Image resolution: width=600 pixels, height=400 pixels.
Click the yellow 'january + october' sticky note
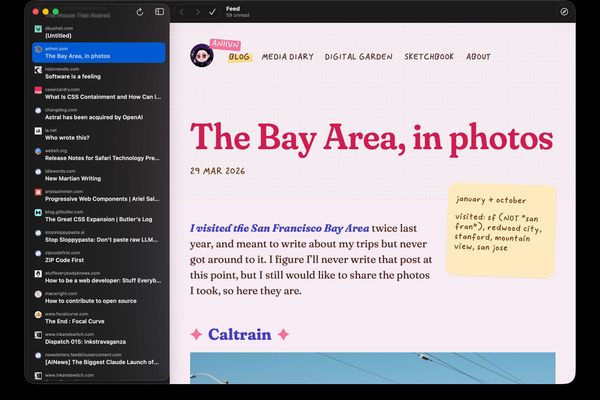(x=501, y=231)
